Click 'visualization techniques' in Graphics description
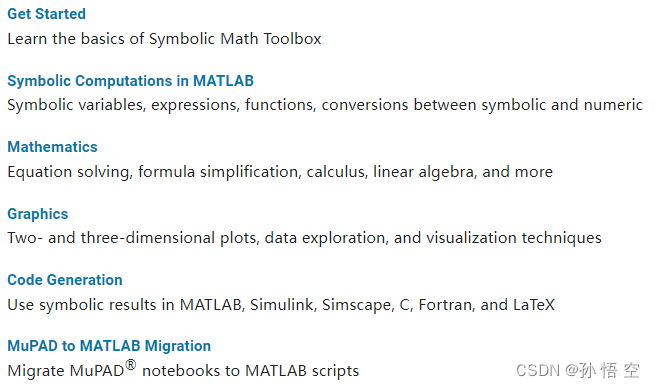The height and width of the screenshot is (388, 655). click(x=513, y=238)
